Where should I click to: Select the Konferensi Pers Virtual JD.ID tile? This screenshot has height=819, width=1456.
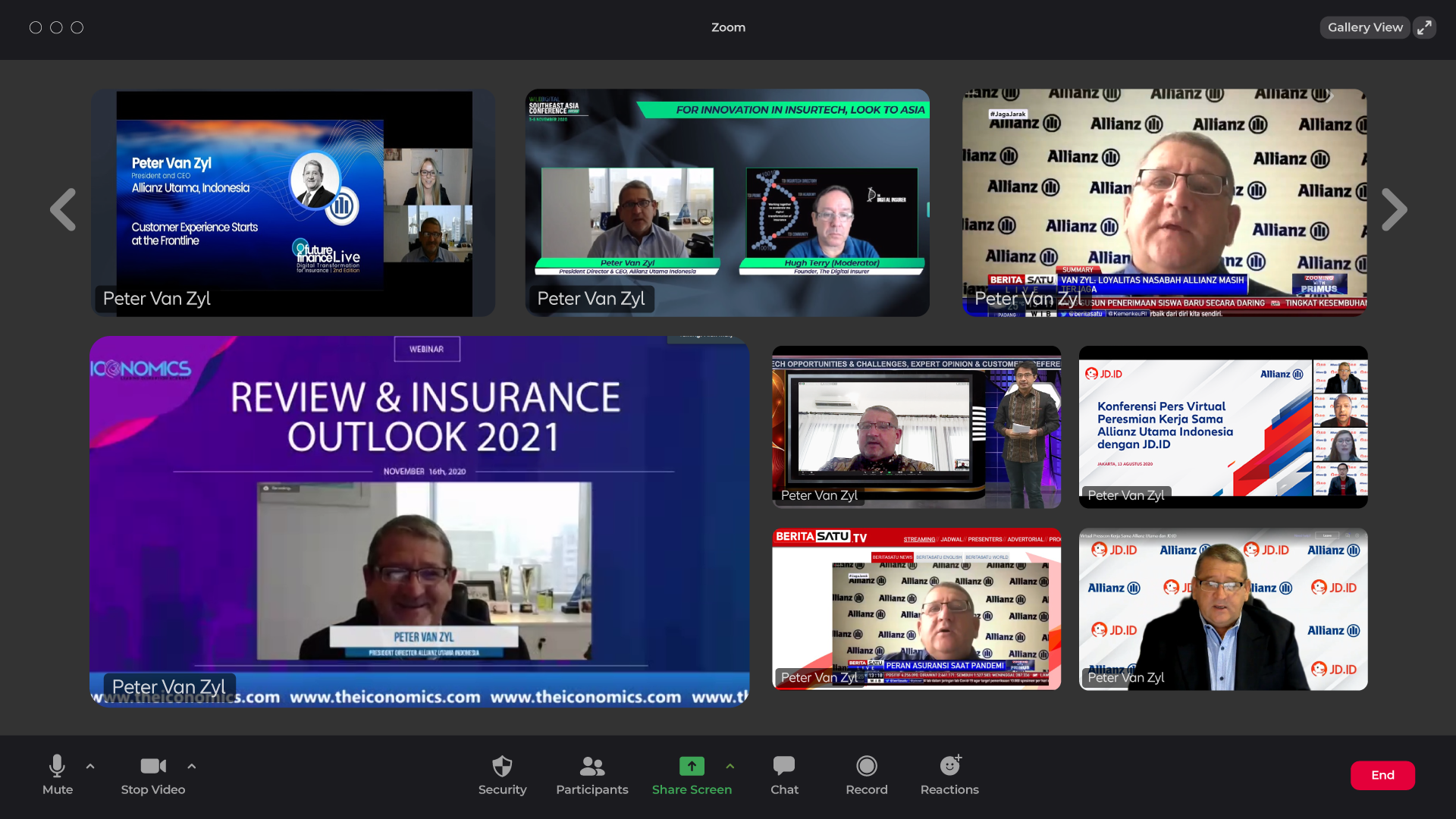pyautogui.click(x=1223, y=427)
